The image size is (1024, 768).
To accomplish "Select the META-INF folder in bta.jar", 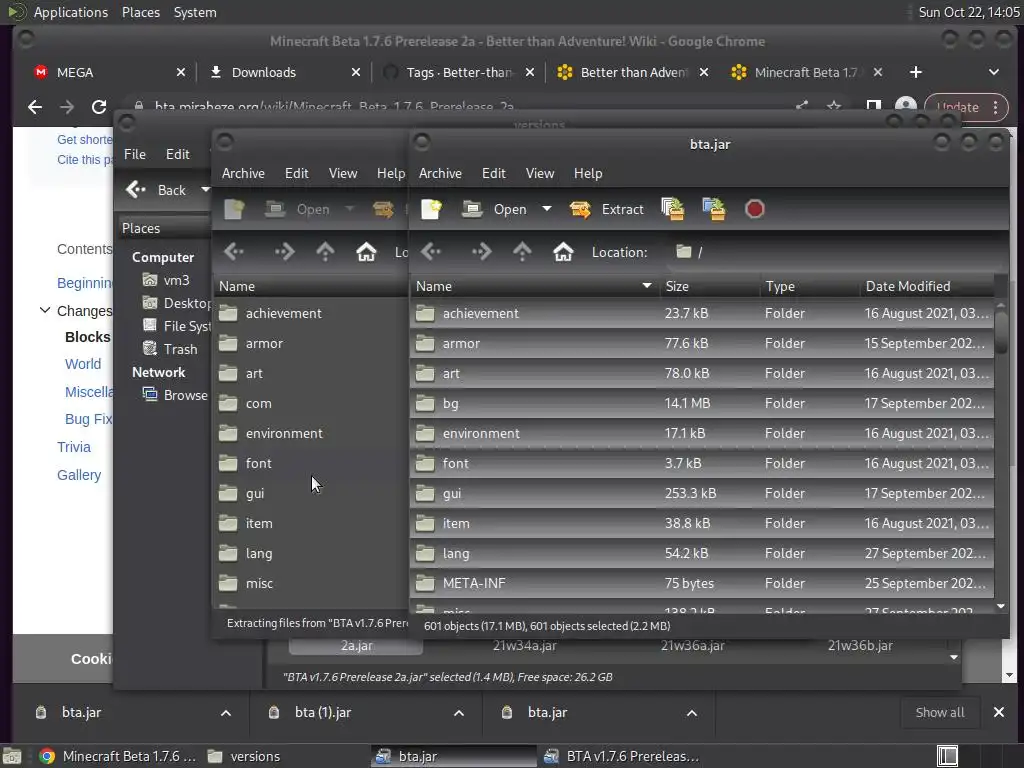I will (701, 584).
